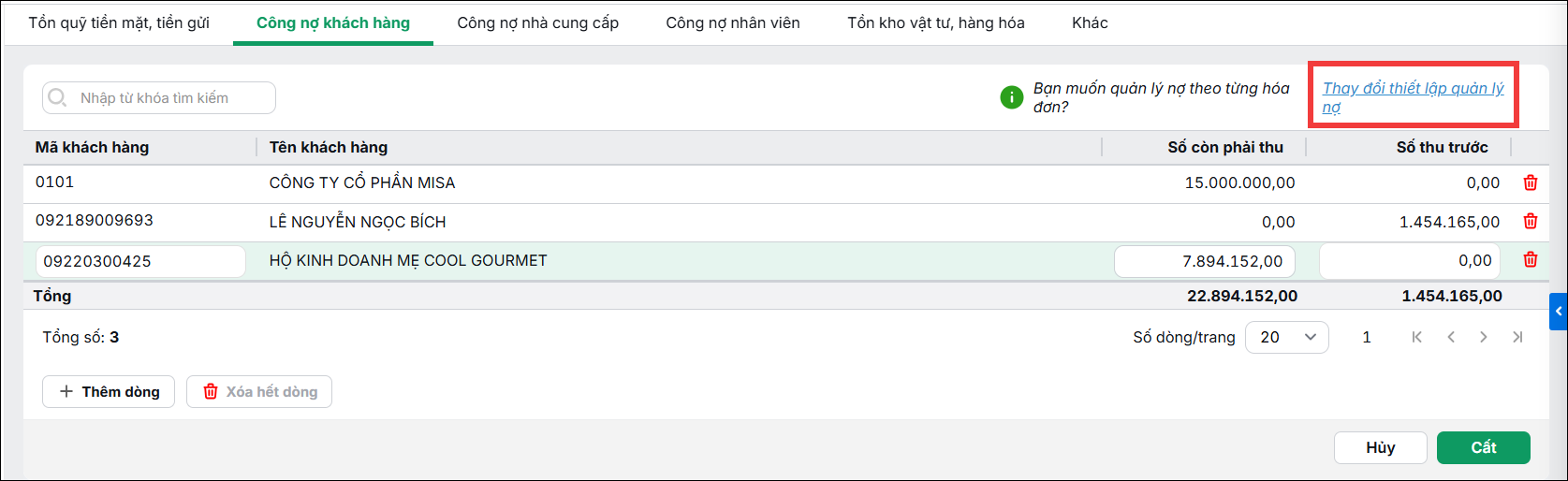Delete the HỘ KINH DOANH MẸ COOL GOURMET row
This screenshot has width=1568, height=481.
click(x=1531, y=260)
